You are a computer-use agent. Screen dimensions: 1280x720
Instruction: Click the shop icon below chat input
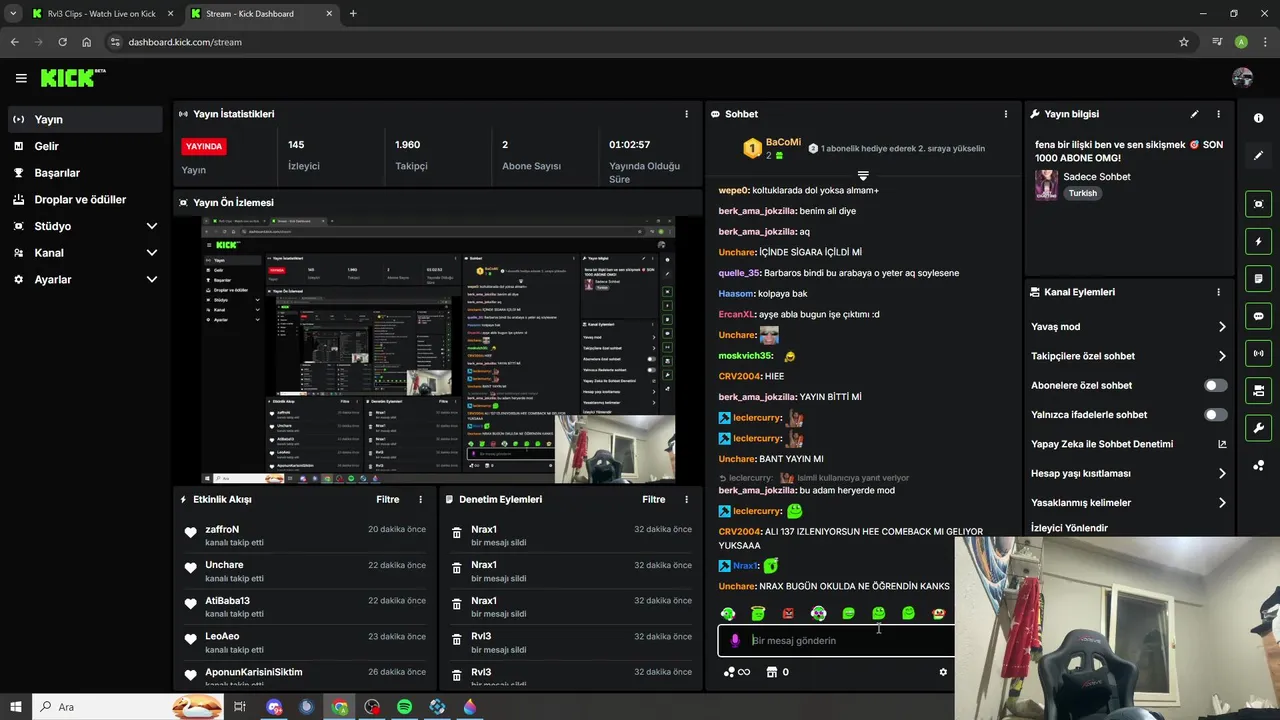[x=771, y=672]
